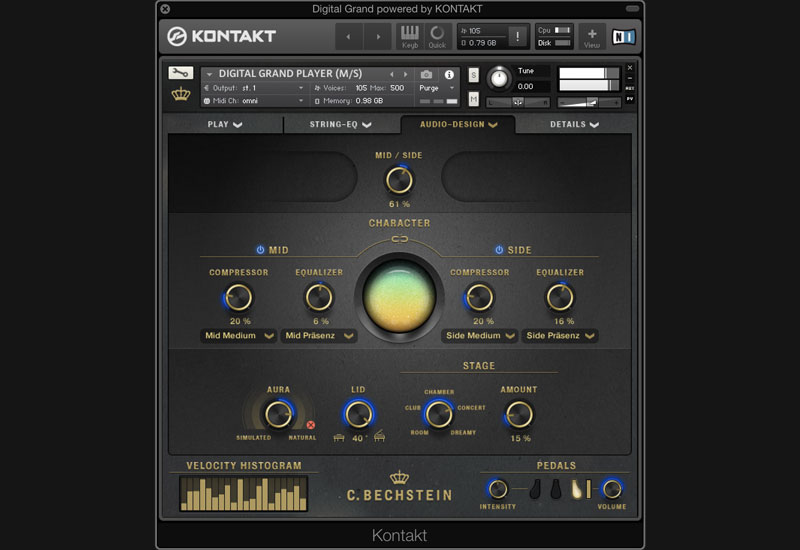800x550 pixels.
Task: Expand the Side Präsenz equalizer dropdown
Action: [559, 336]
